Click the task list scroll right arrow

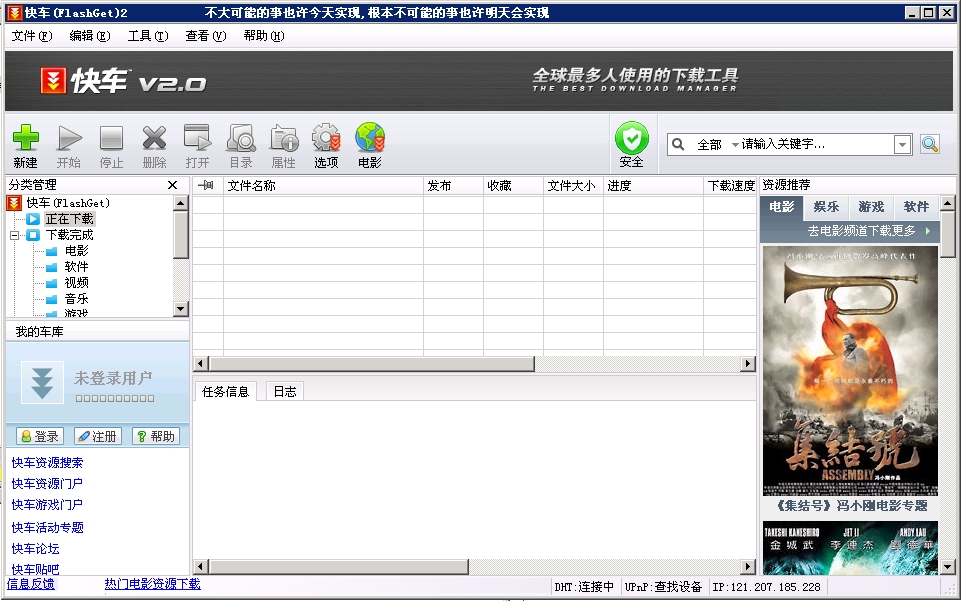click(748, 364)
